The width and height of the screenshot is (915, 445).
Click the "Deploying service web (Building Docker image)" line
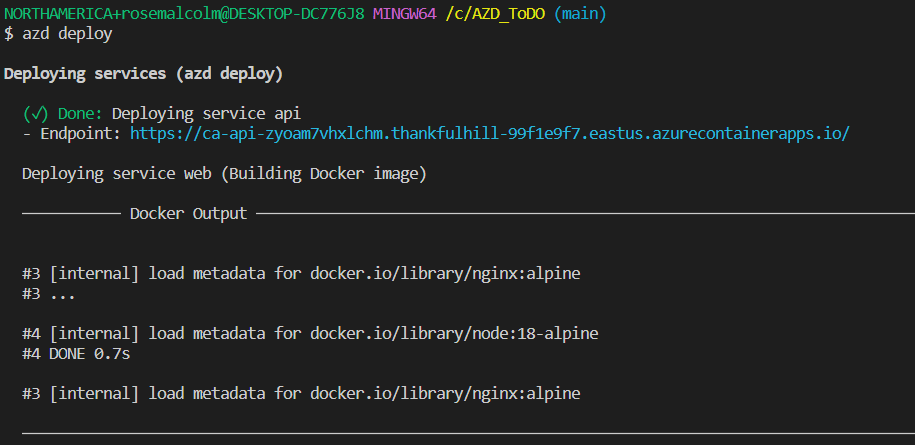click(x=225, y=174)
